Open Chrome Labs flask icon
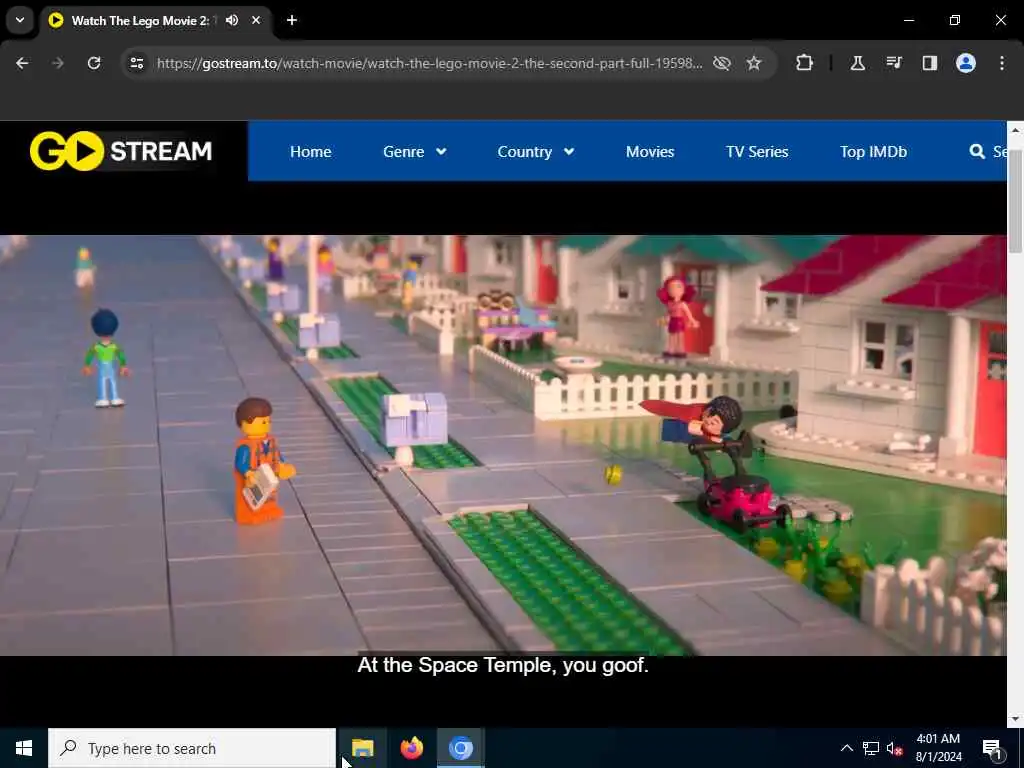Viewport: 1024px width, 768px height. [x=857, y=63]
